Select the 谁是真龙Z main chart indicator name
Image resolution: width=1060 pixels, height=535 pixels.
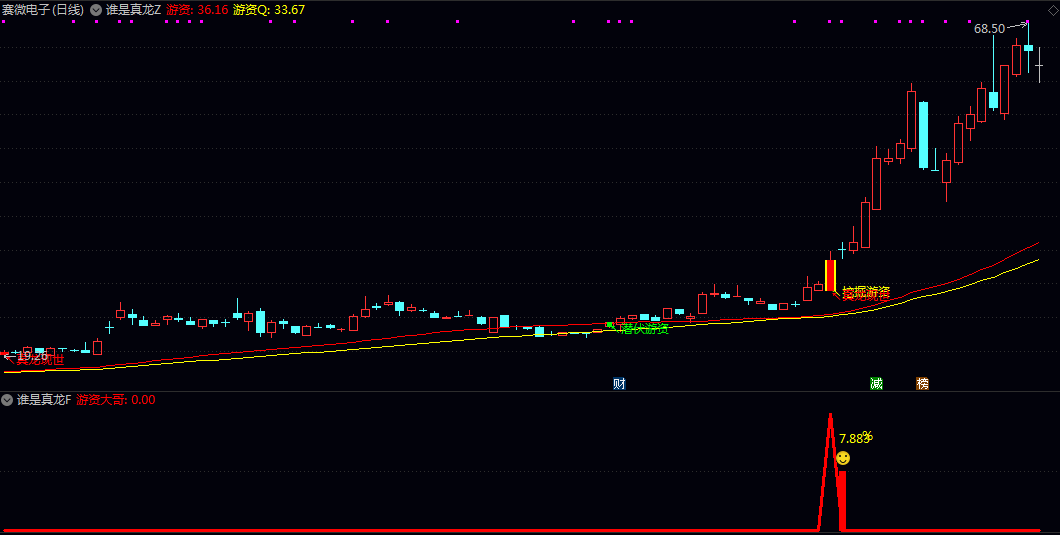point(133,10)
